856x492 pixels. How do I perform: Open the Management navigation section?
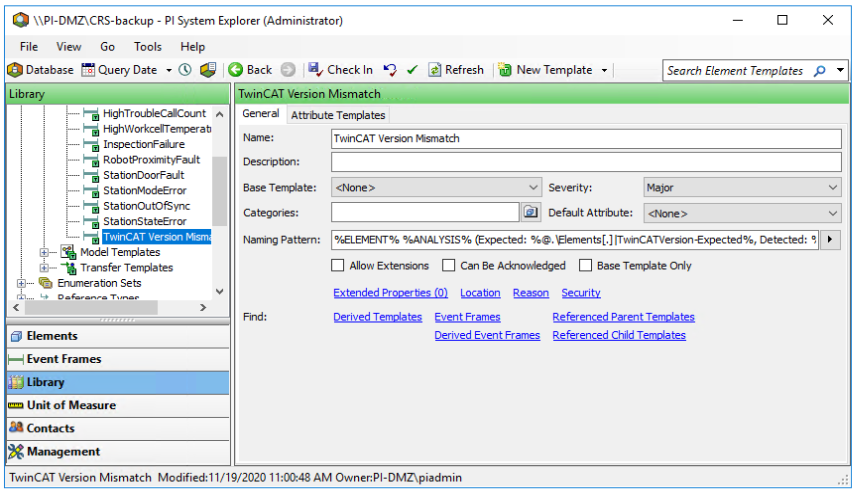tap(118, 452)
